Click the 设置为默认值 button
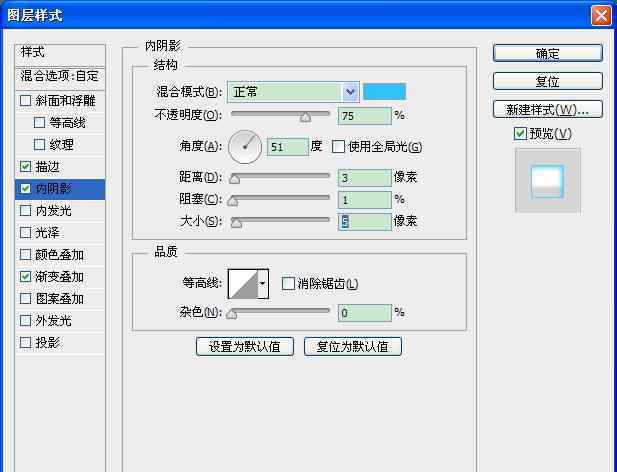 click(245, 347)
